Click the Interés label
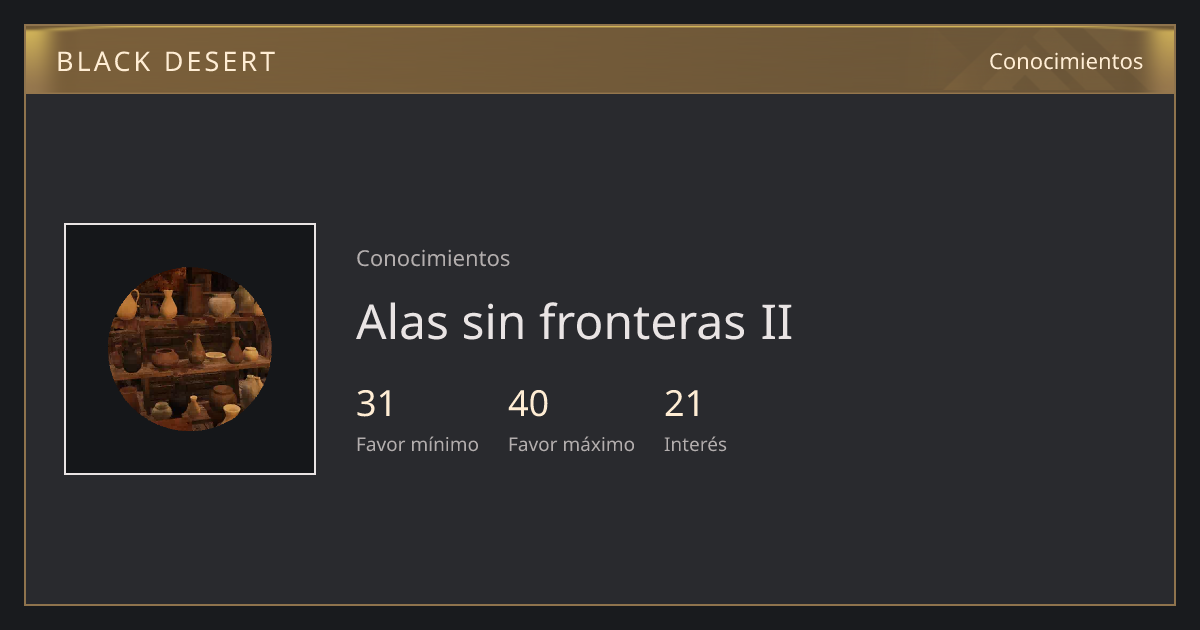1200x630 pixels. pos(695,444)
